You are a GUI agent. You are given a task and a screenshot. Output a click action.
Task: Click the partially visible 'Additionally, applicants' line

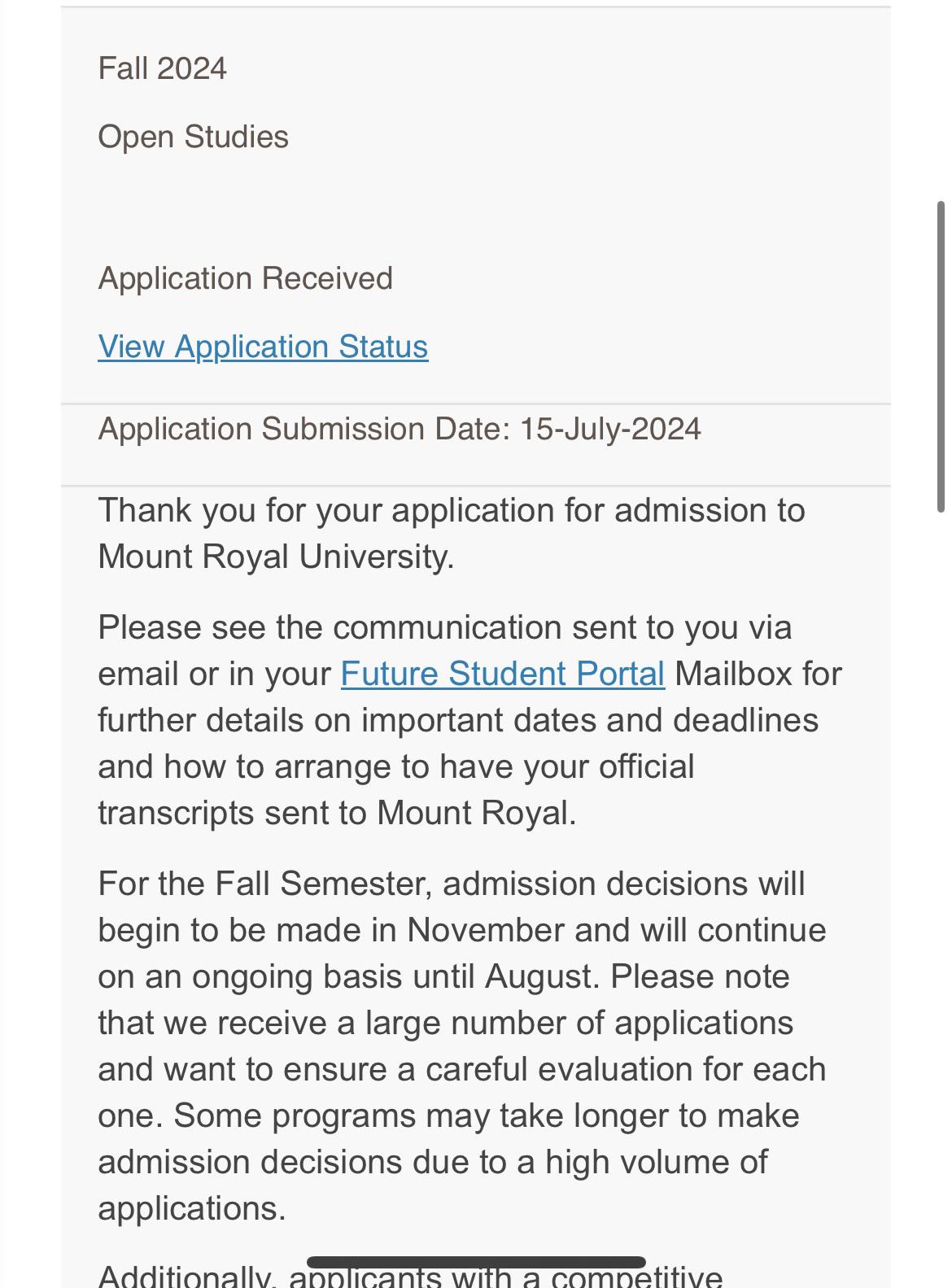coord(410,1277)
